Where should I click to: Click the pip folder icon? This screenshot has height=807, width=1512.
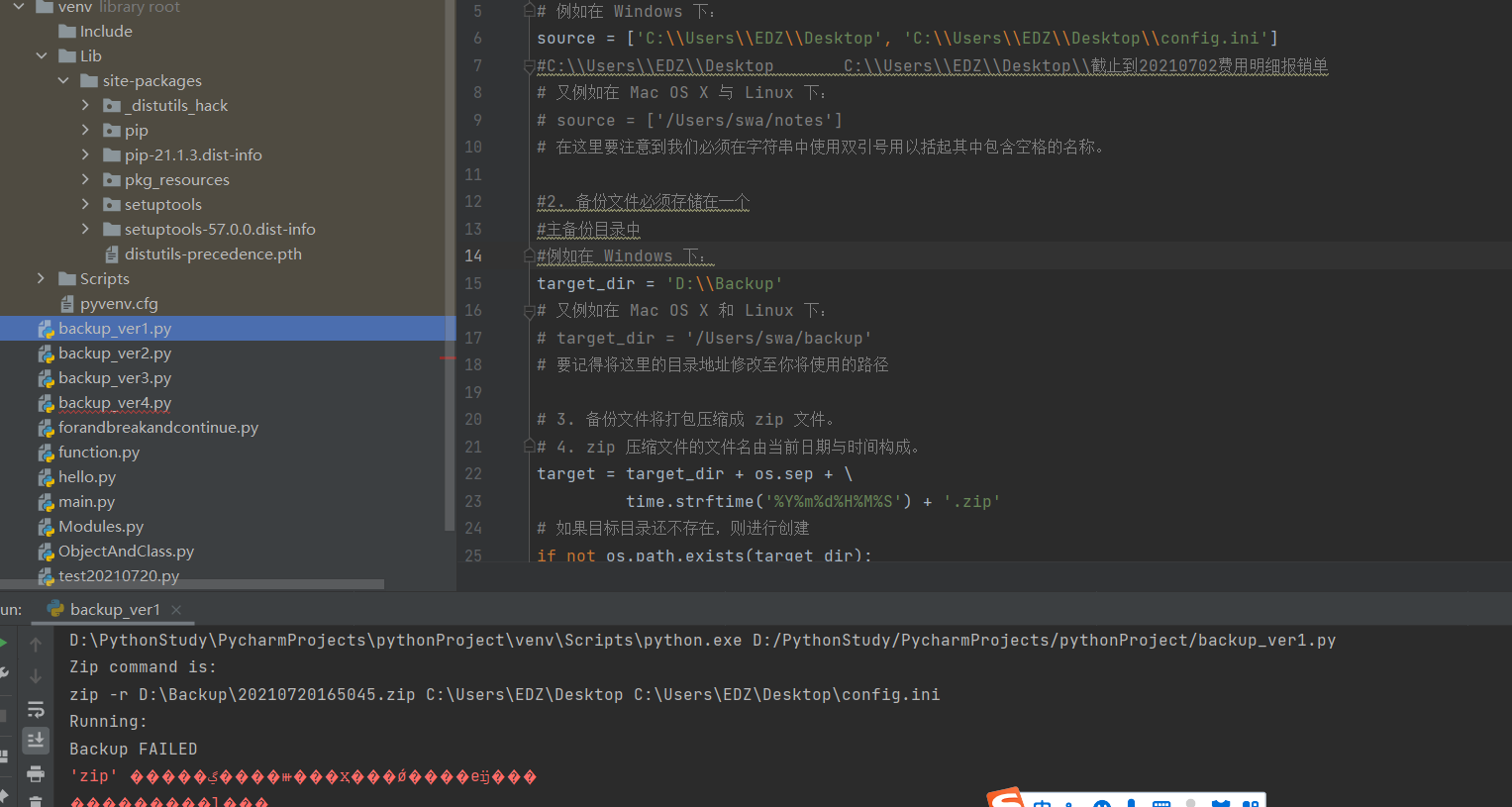coord(112,130)
